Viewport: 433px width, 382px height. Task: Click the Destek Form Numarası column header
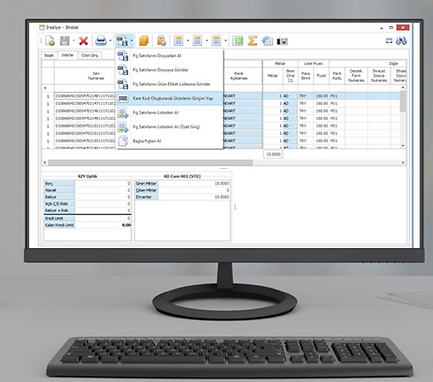(356, 76)
